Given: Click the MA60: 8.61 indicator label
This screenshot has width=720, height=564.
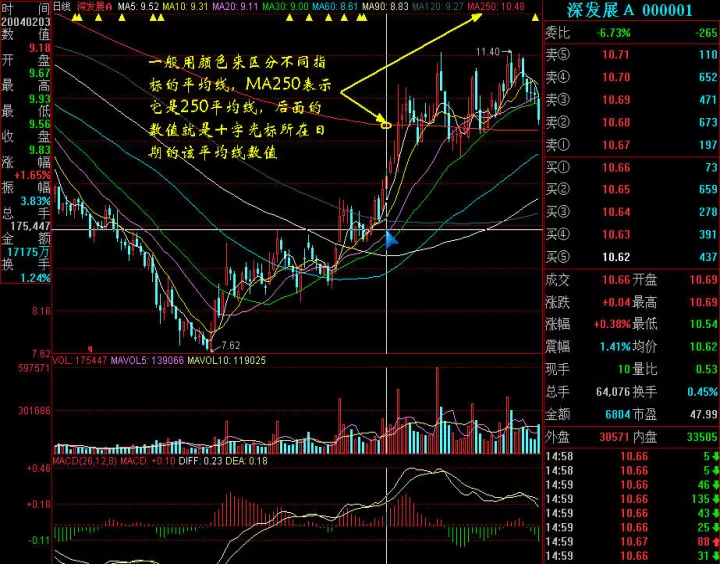Looking at the screenshot, I should [x=334, y=6].
